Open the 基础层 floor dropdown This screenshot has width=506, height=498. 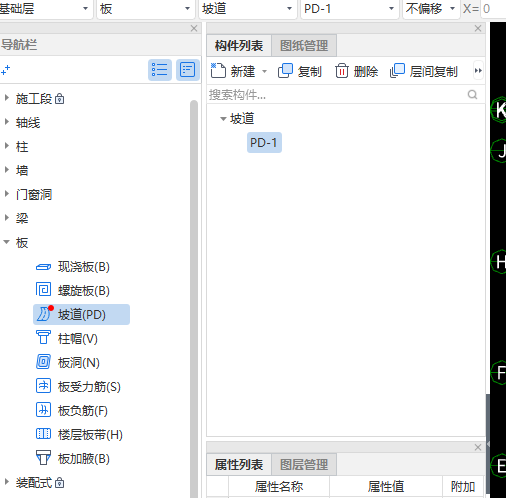[86, 9]
